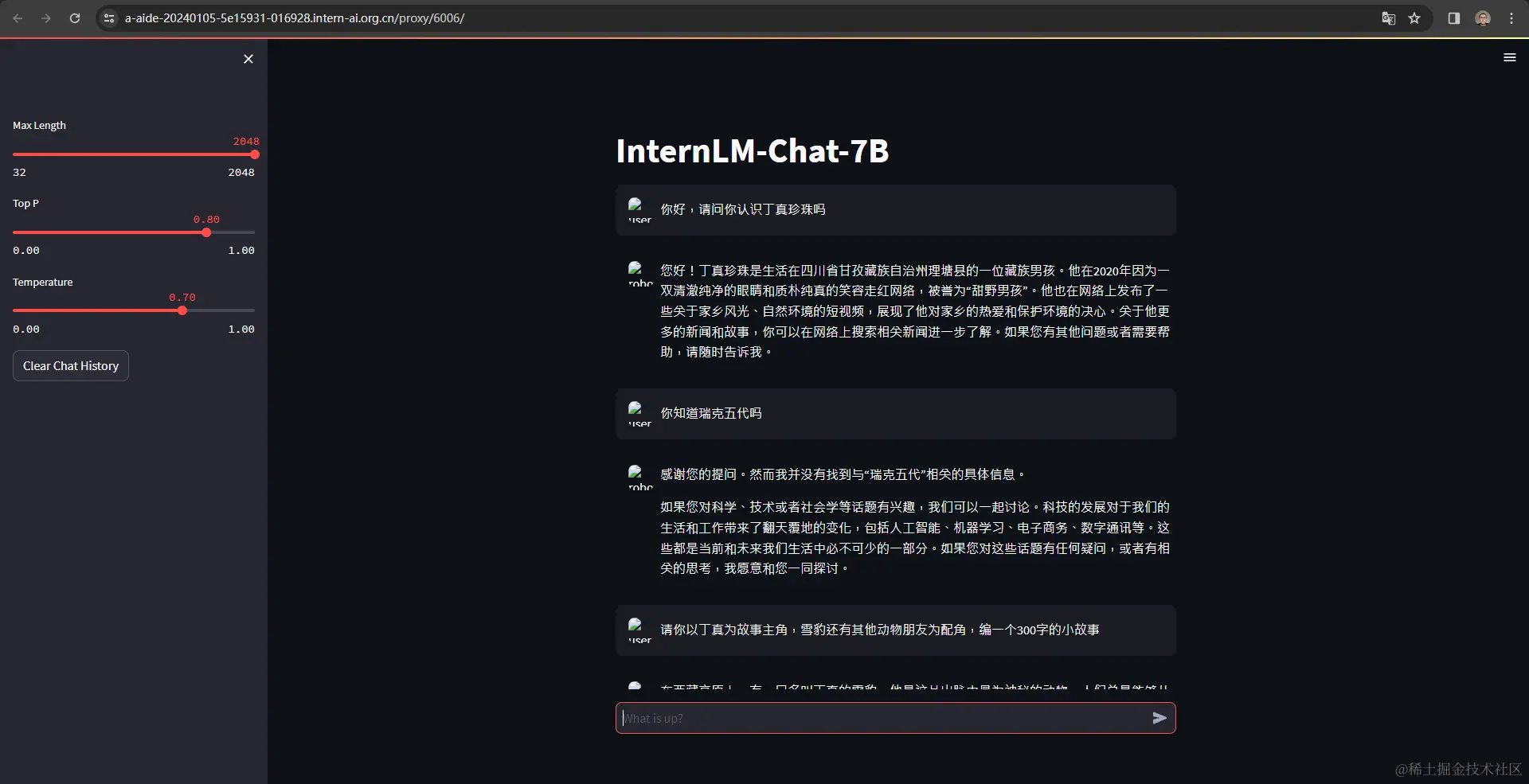This screenshot has width=1529, height=784.
Task: Clear Chat History button
Action: click(x=71, y=366)
